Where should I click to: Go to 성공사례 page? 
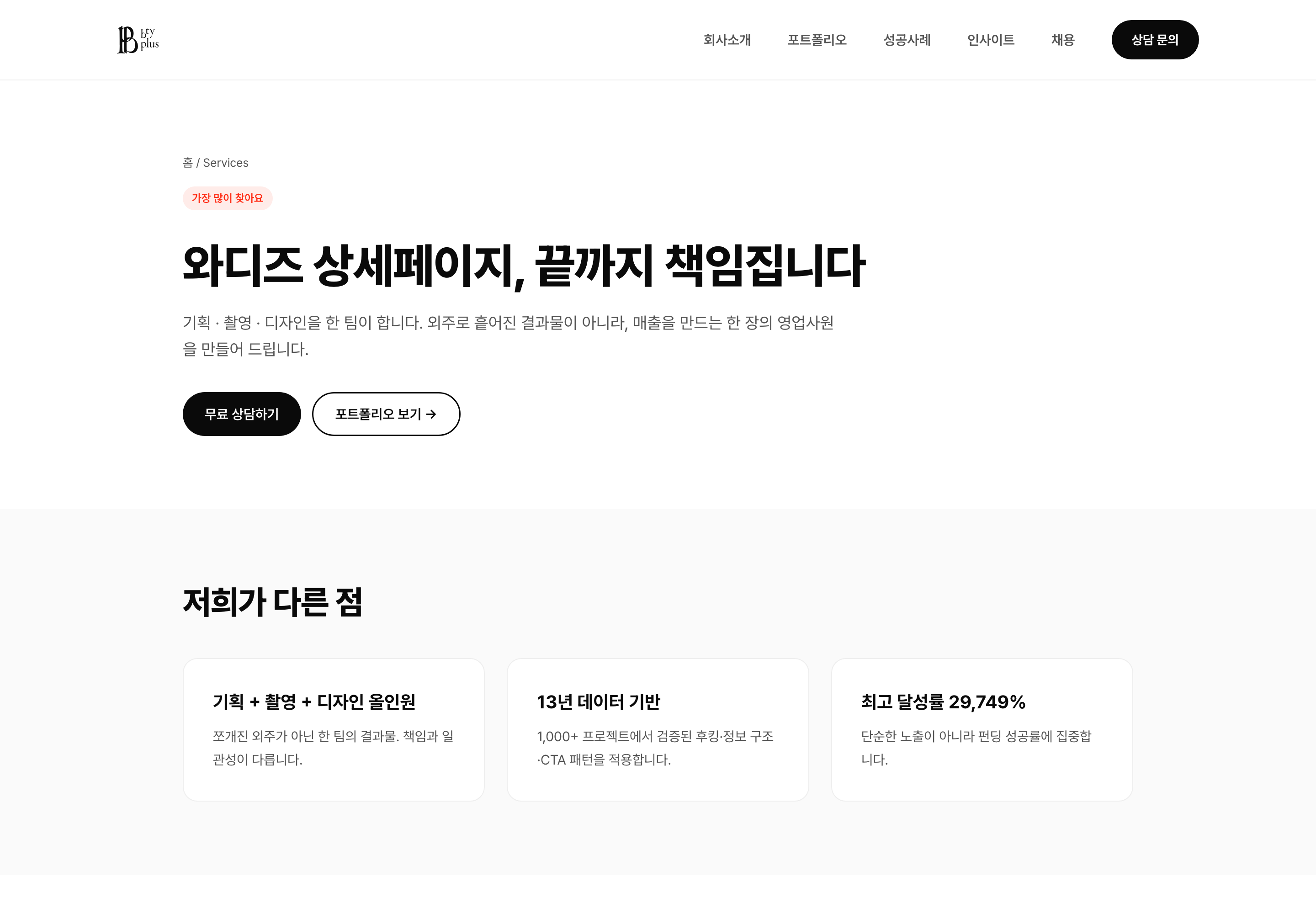(x=907, y=40)
